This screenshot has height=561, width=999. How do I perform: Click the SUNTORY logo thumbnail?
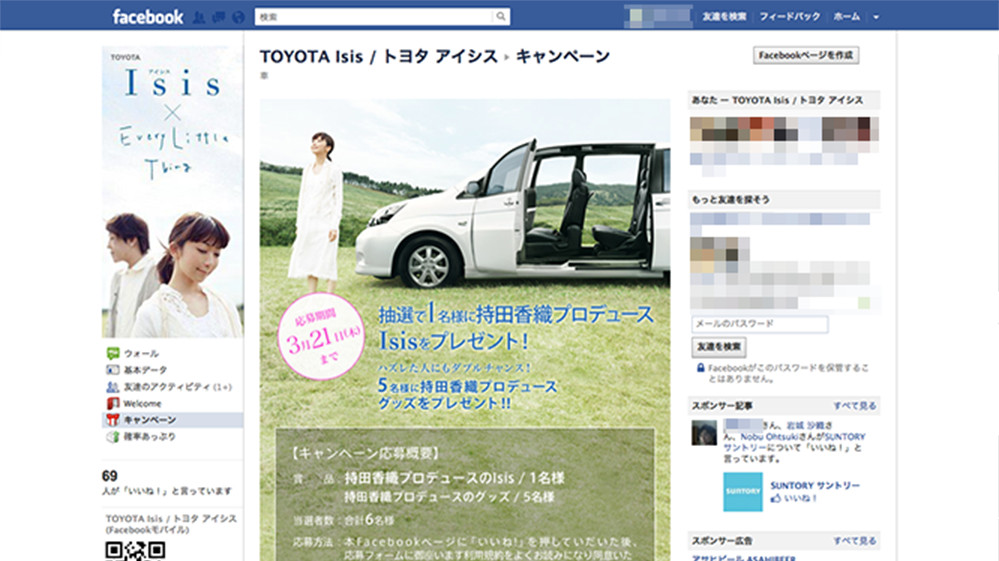point(742,492)
